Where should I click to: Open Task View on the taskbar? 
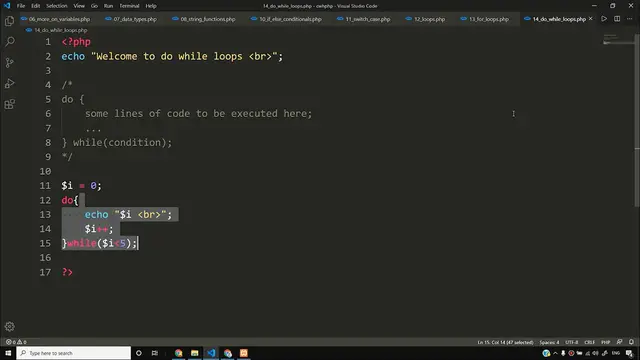point(155,353)
